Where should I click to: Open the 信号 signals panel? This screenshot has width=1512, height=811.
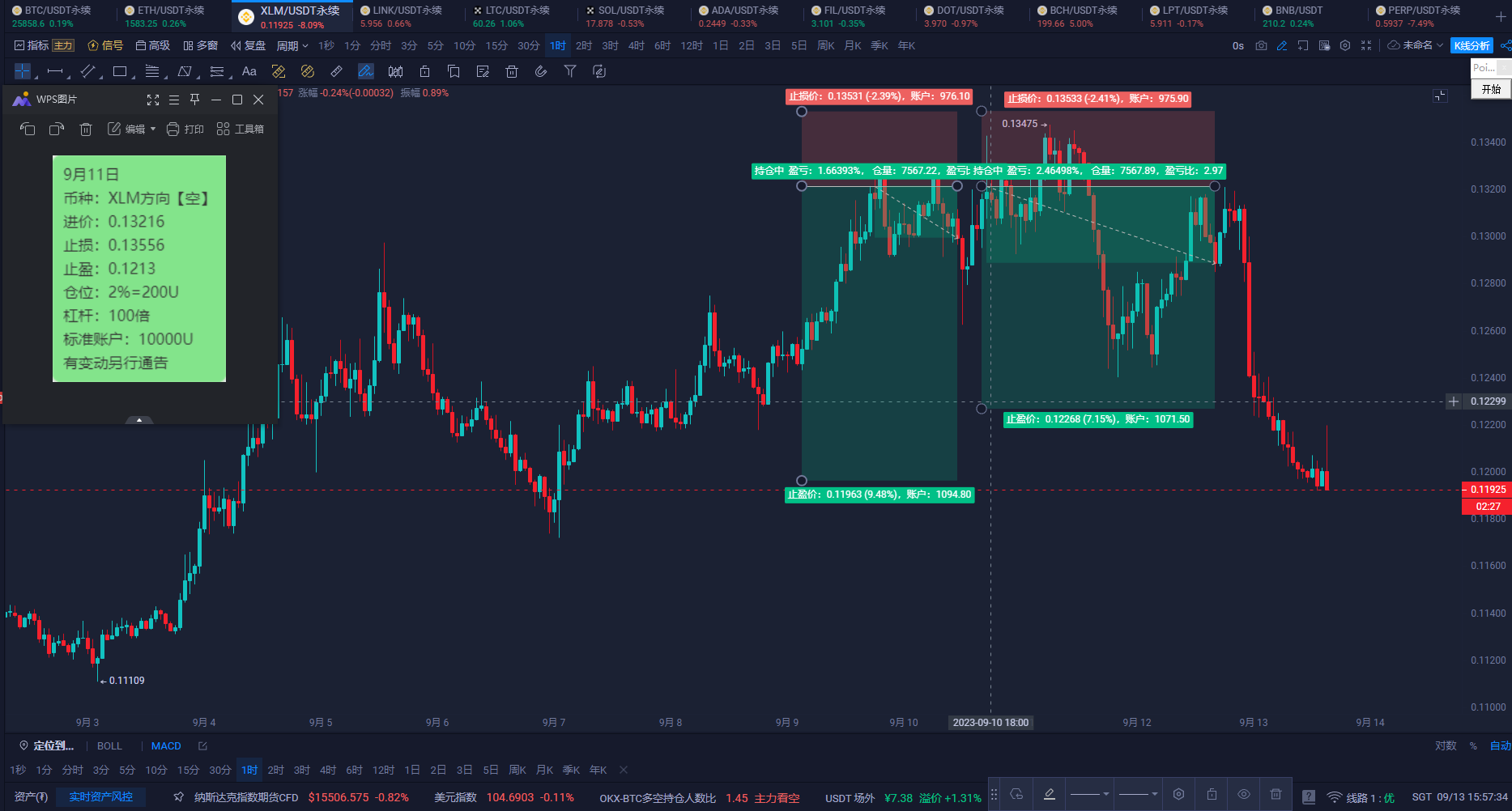tap(106, 45)
